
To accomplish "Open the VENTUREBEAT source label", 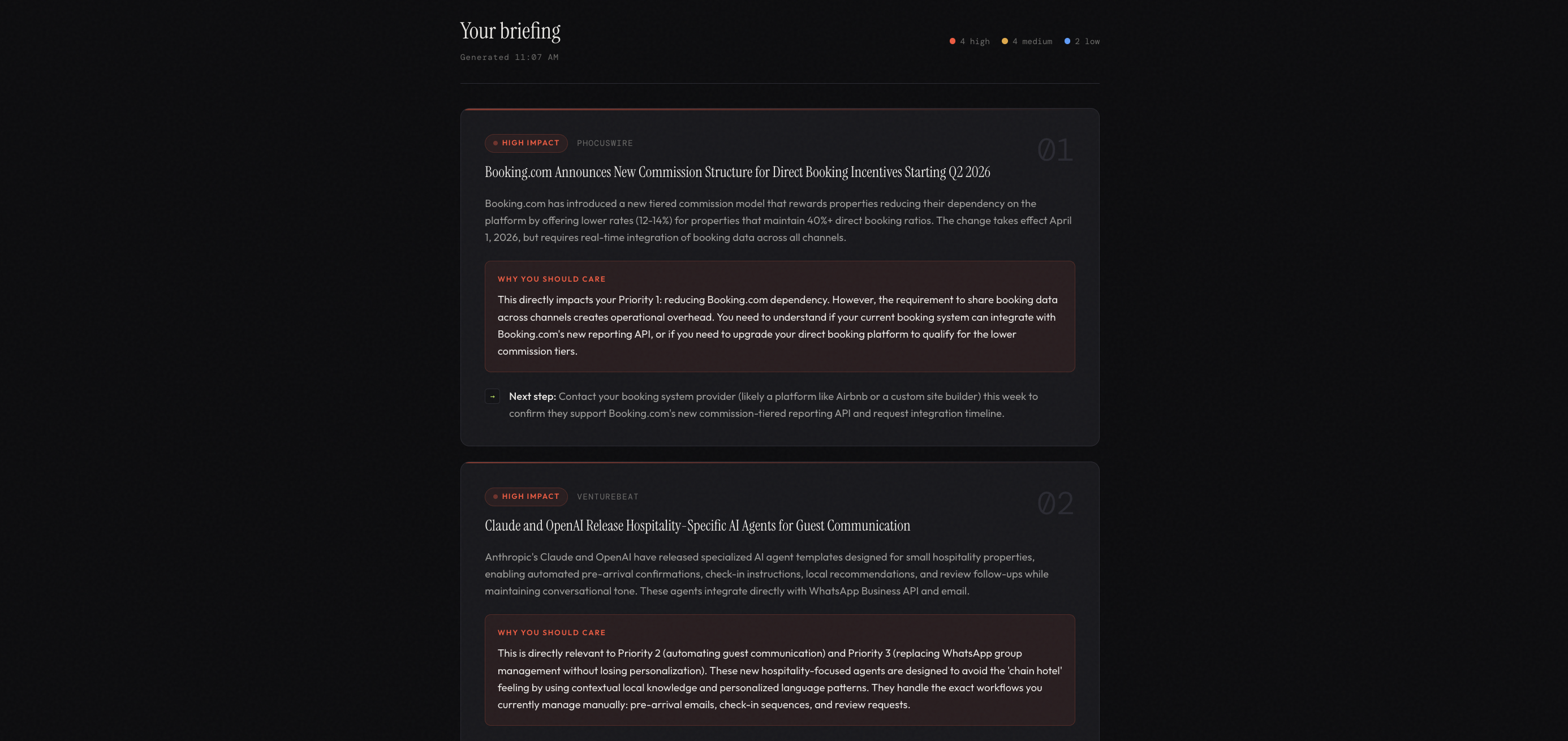I will [608, 497].
